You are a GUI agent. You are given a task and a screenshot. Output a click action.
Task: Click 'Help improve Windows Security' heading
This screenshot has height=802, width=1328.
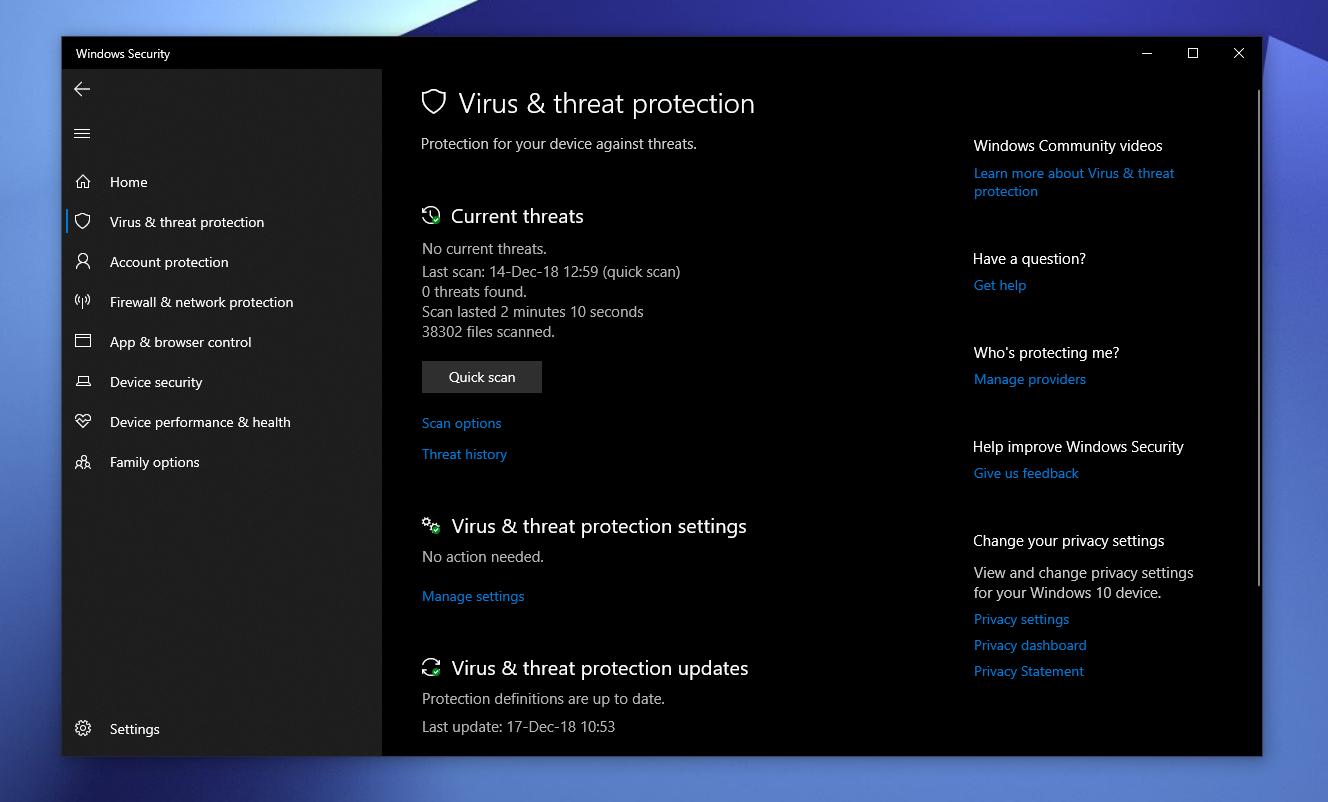(x=1079, y=447)
